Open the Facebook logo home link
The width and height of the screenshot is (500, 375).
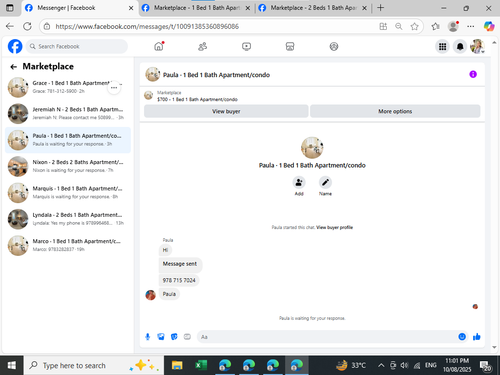15,46
